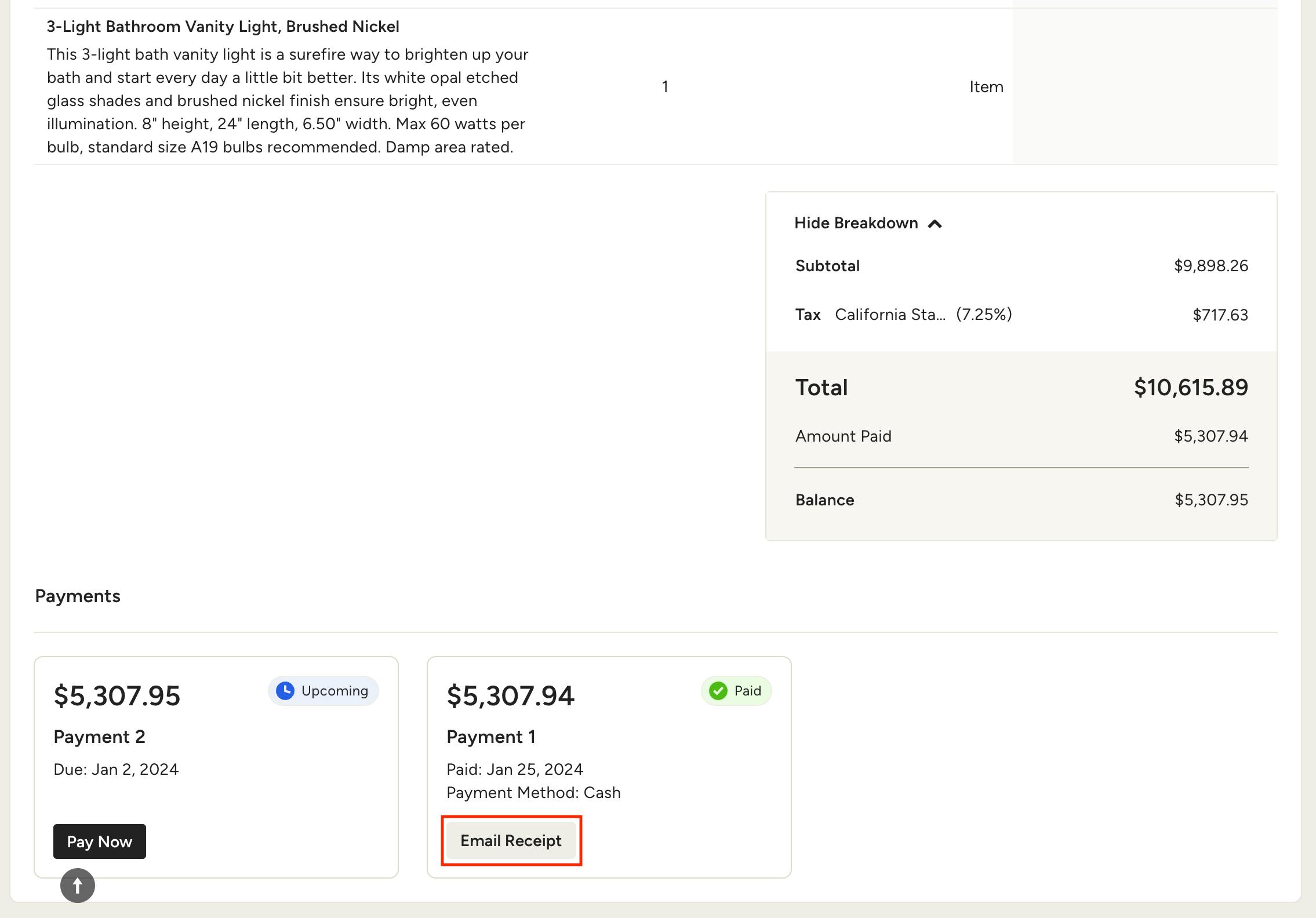
Task: Click the Paid status badge
Action: [736, 690]
